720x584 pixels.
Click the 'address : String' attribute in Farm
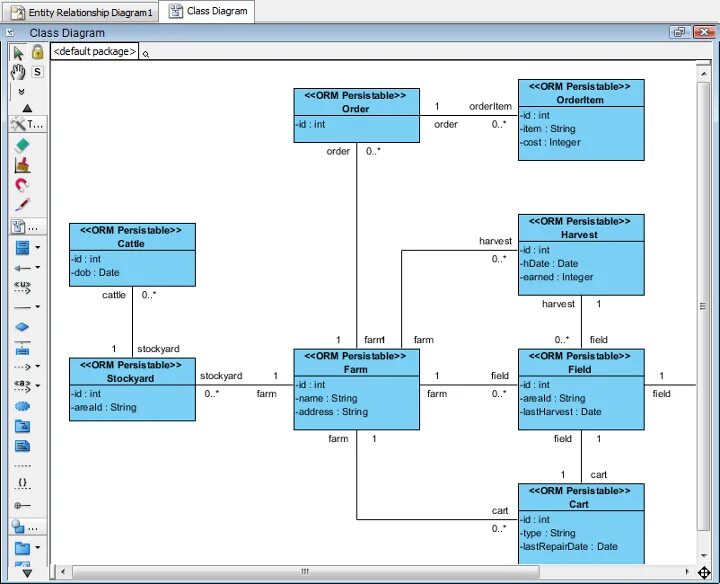click(332, 412)
